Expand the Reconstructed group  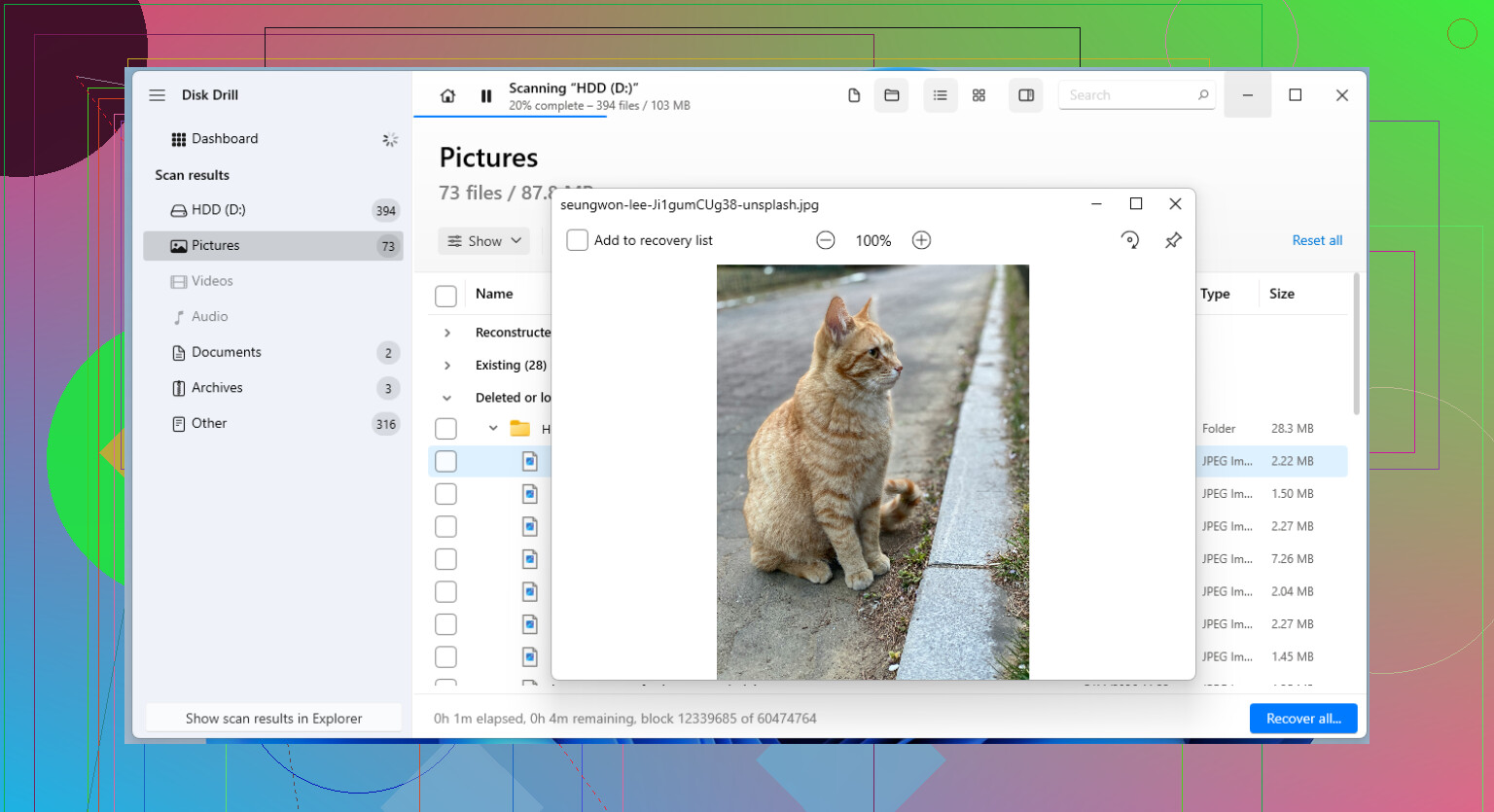[447, 333]
